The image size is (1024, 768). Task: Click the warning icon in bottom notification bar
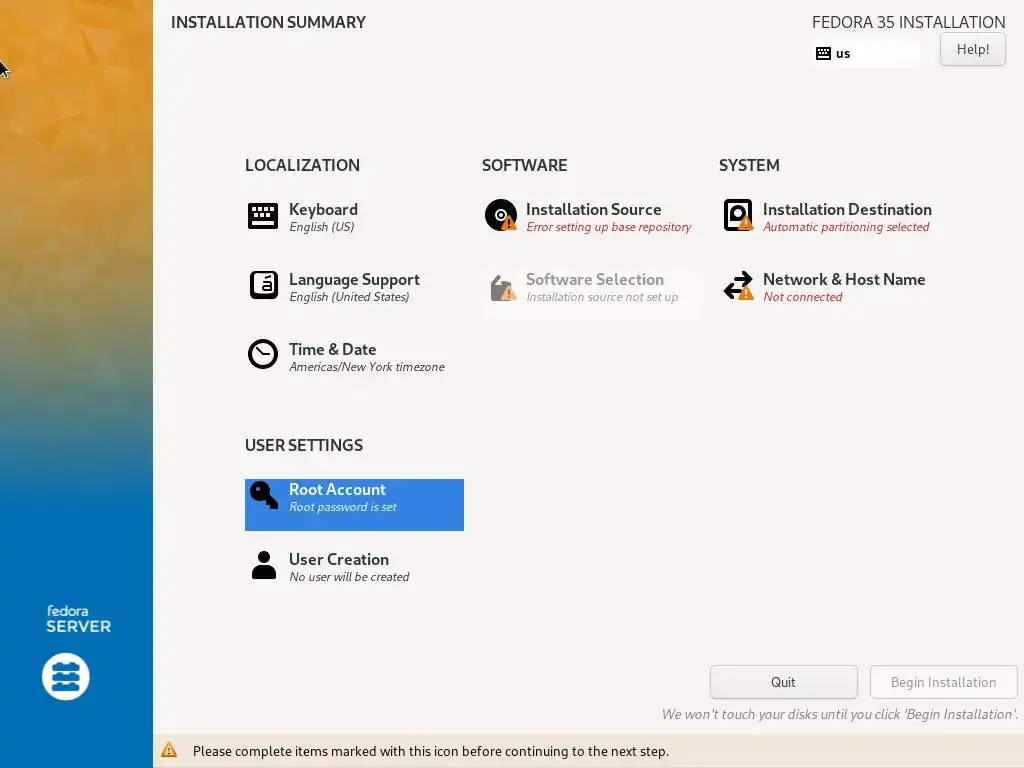coord(169,750)
